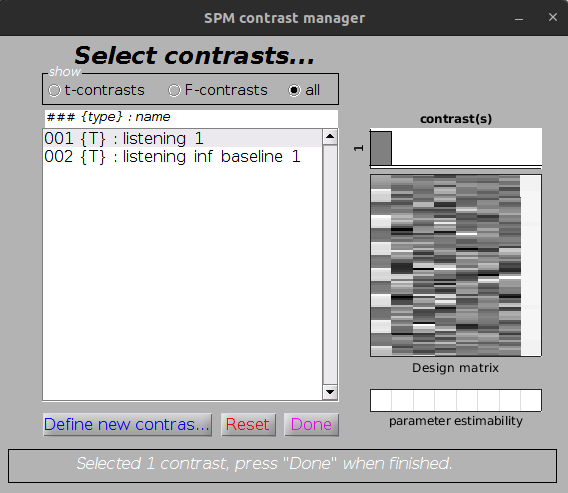Click the contrast list vertical scrollbar track

330,264
